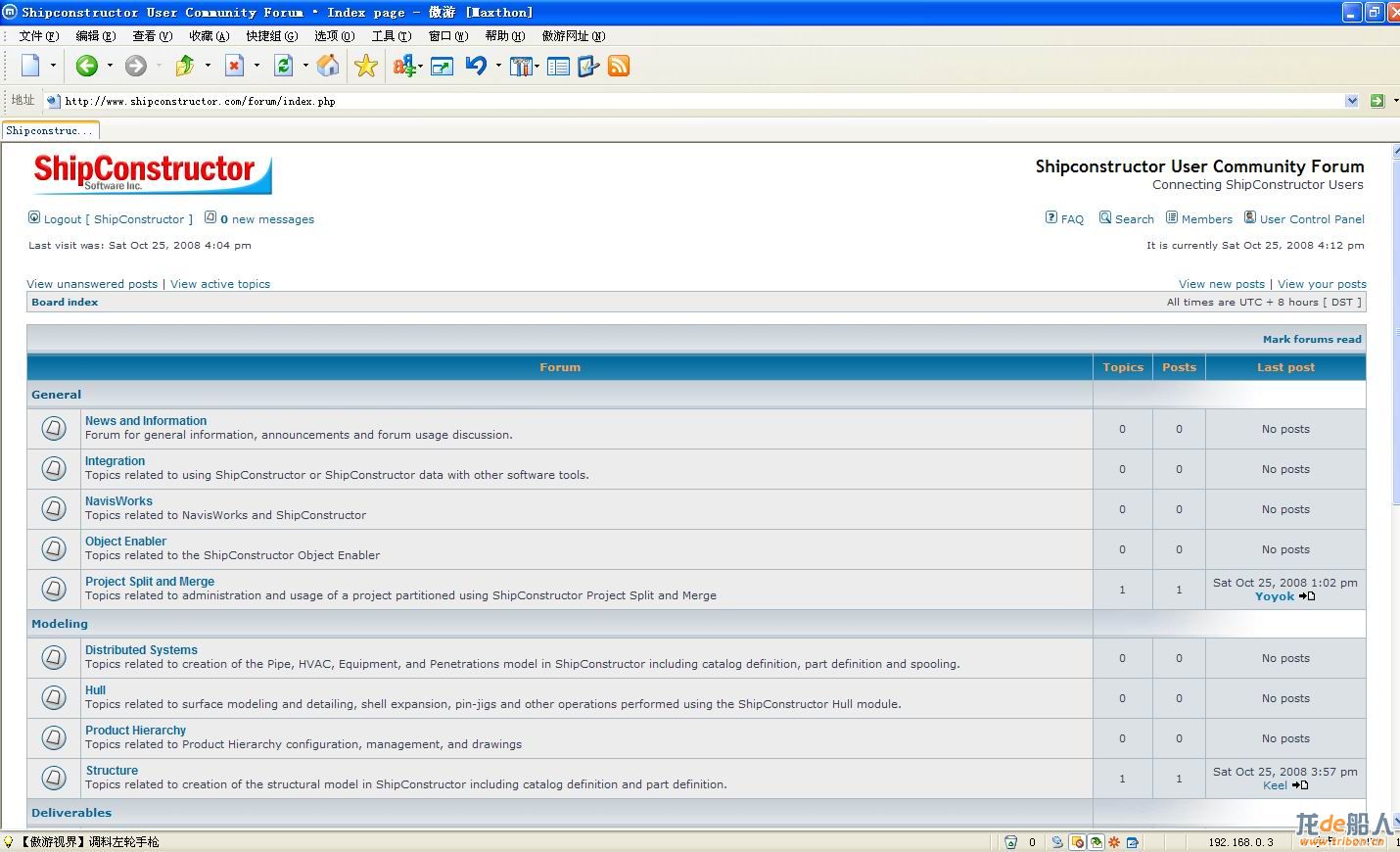Open the Deliverables category heading
Viewport: 1400px width, 852px height.
pos(71,813)
